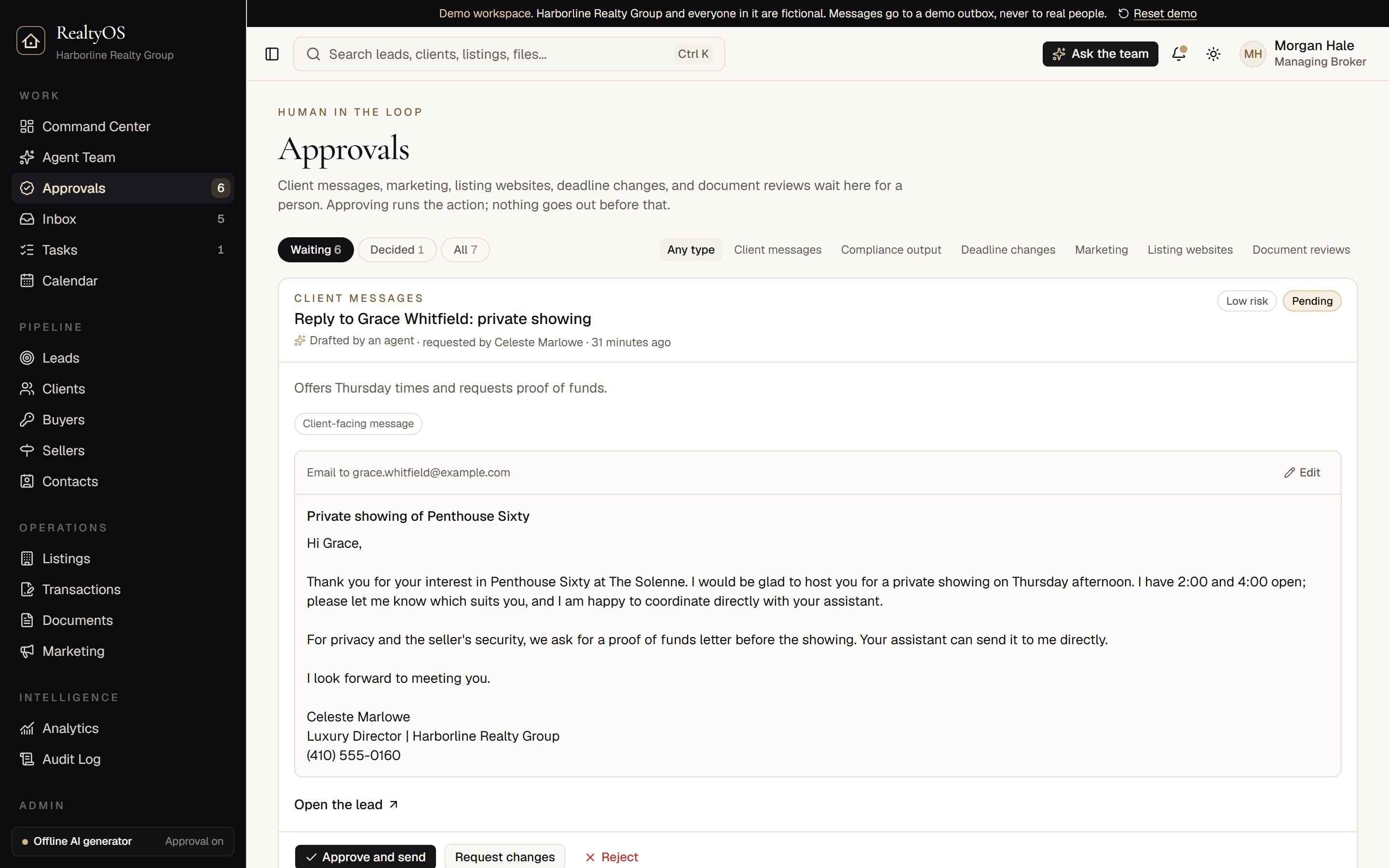This screenshot has height=868, width=1389.
Task: Click the search leads input field
Action: coord(509,54)
